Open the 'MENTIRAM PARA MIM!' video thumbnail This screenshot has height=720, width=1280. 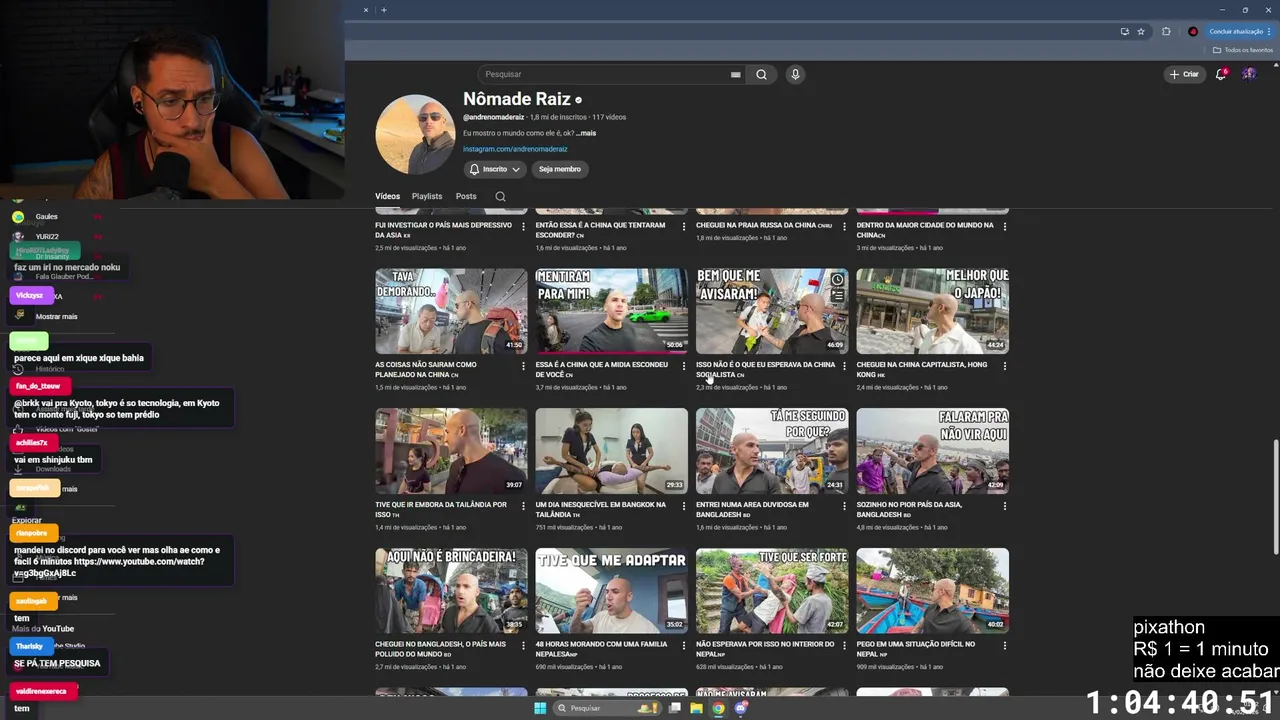[611, 311]
